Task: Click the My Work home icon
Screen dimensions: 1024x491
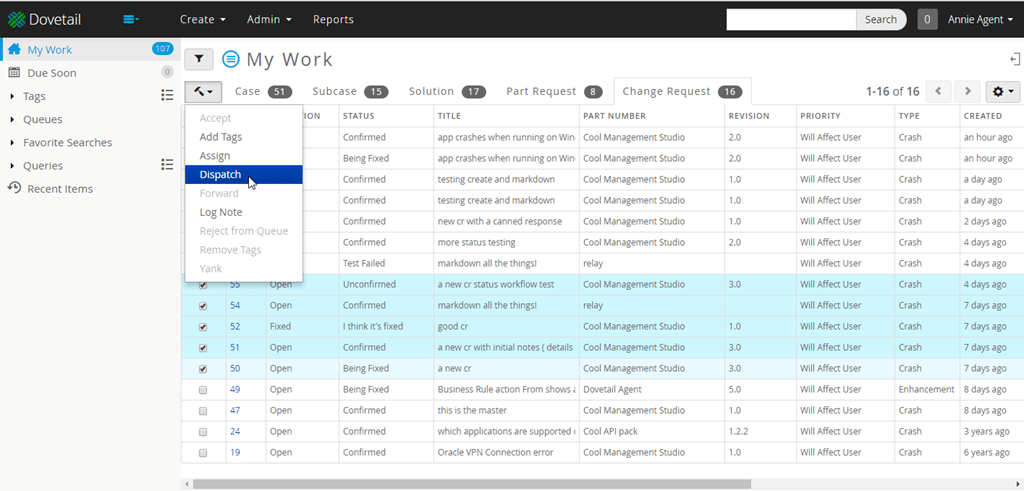Action: [14, 50]
